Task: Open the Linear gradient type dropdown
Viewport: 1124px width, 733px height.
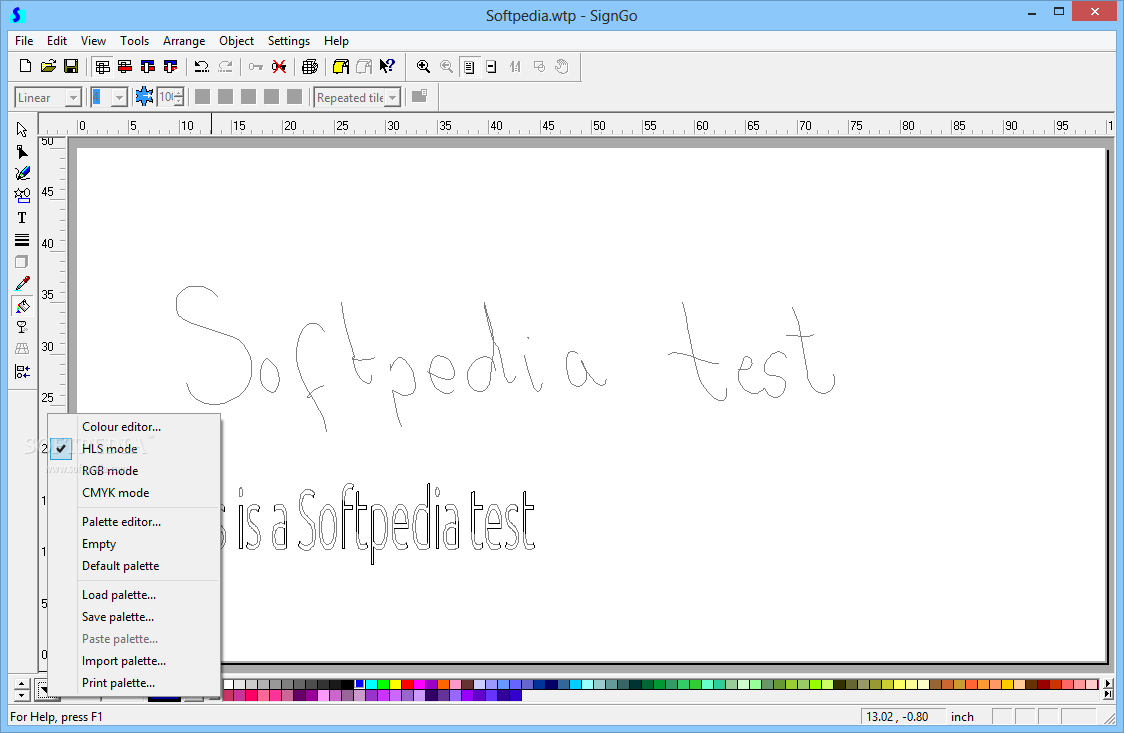Action: pyautogui.click(x=73, y=97)
